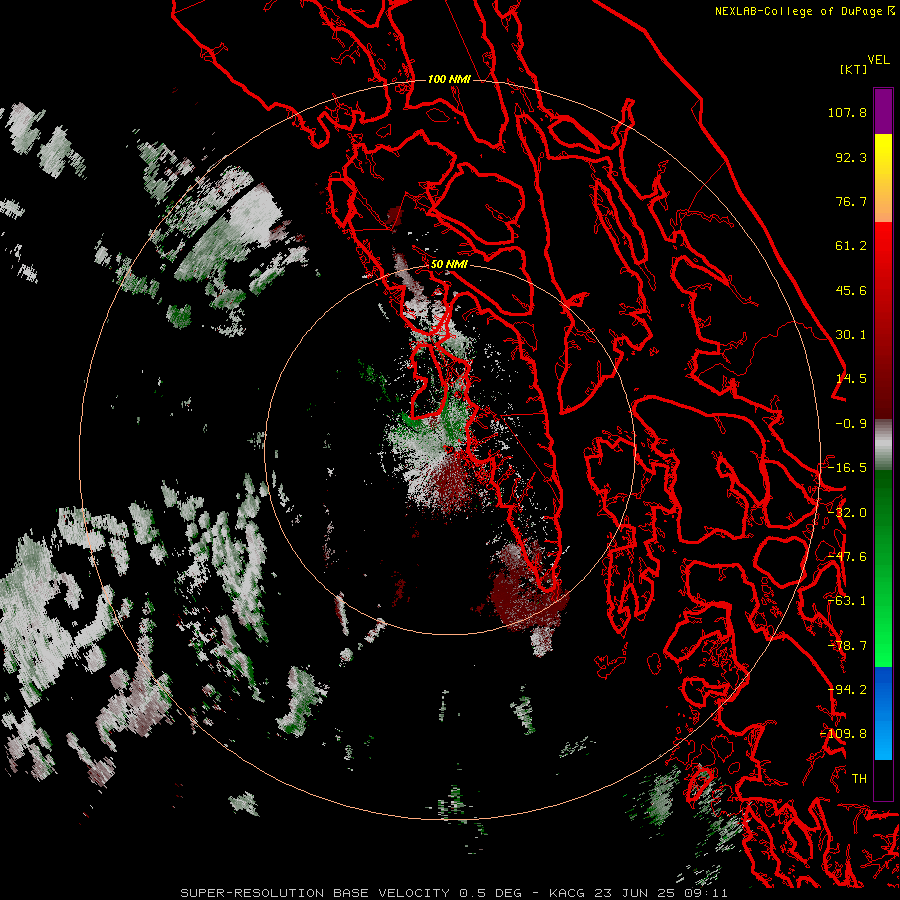
Task: Click the -47.6 velocity scale value
Action: (x=847, y=557)
